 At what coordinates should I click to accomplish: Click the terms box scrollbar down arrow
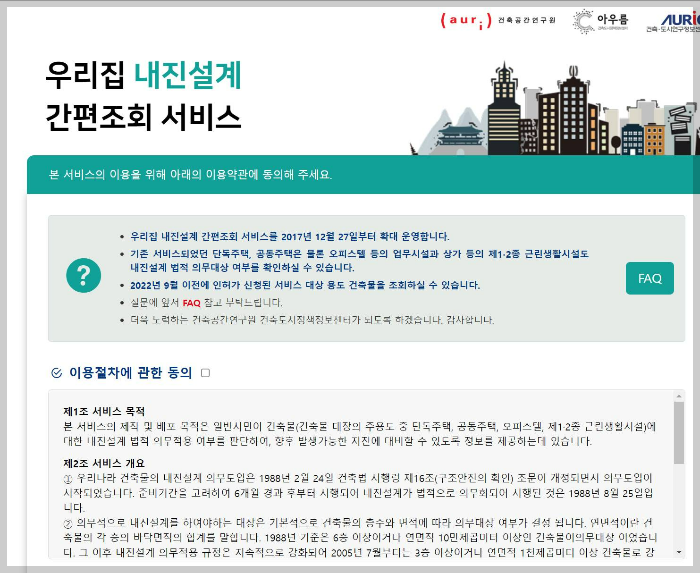pos(679,552)
